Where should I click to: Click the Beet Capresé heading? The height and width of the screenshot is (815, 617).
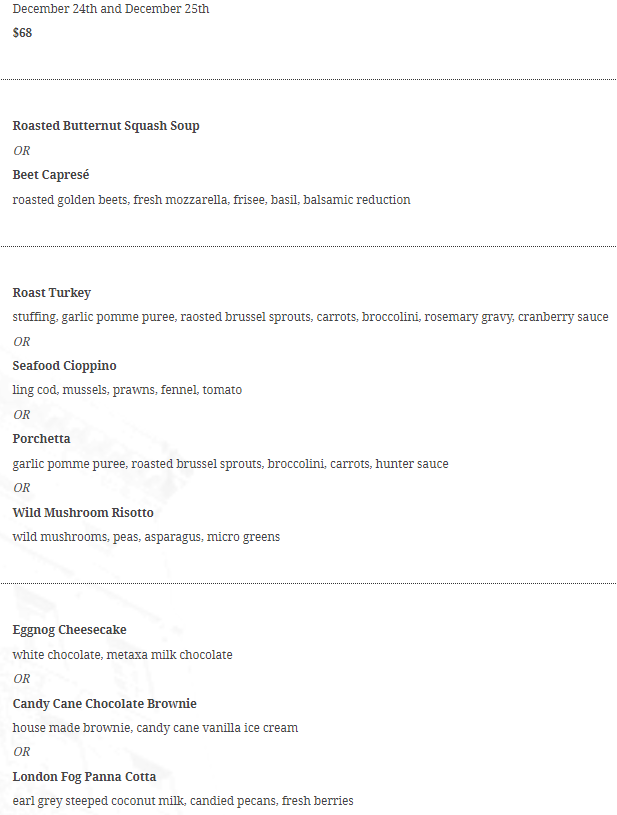(51, 175)
